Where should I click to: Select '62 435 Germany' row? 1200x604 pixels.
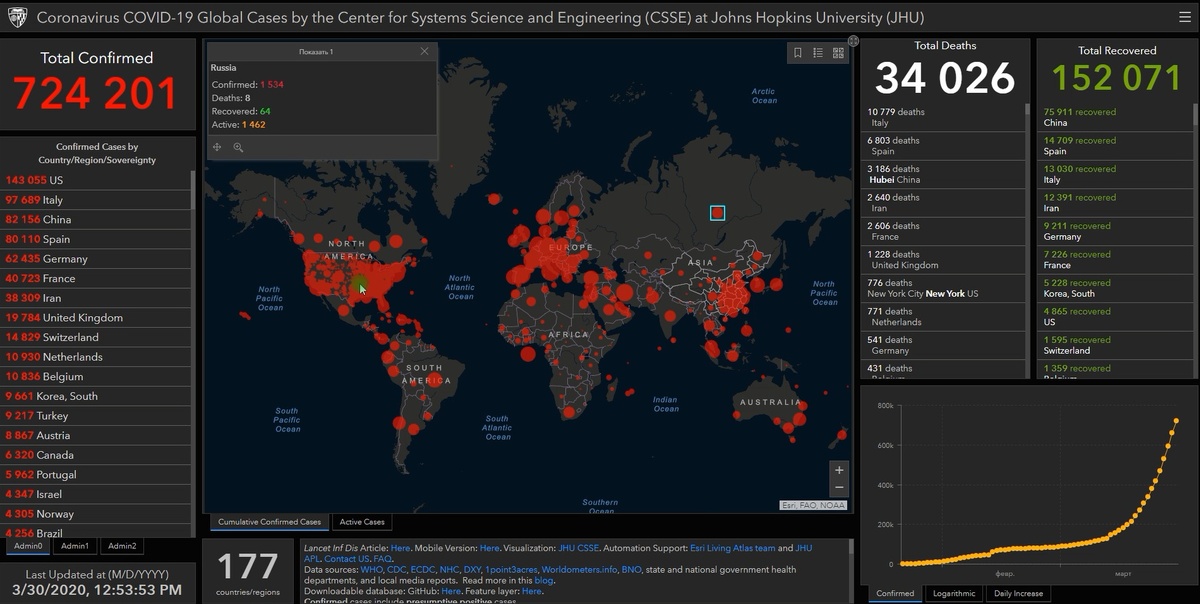96,259
